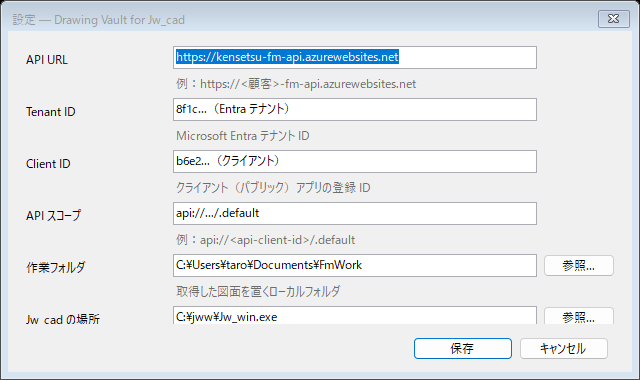
Task: Cancel the dialog with キャンセル
Action: pyautogui.click(x=563, y=349)
